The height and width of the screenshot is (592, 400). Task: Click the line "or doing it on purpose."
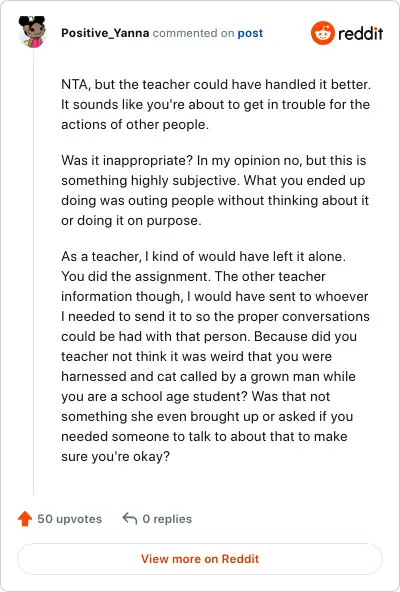[x=131, y=220]
